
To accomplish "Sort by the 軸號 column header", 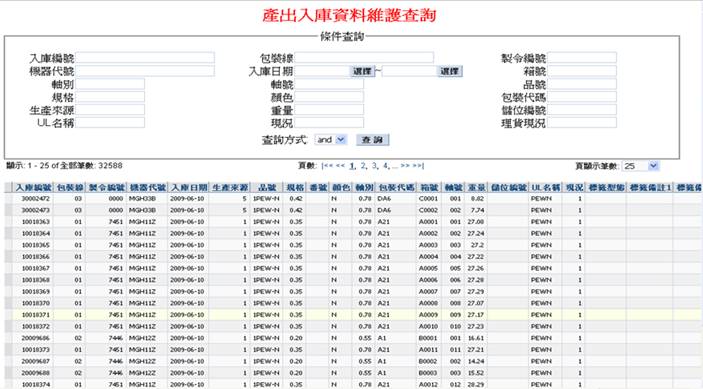I will [x=453, y=187].
